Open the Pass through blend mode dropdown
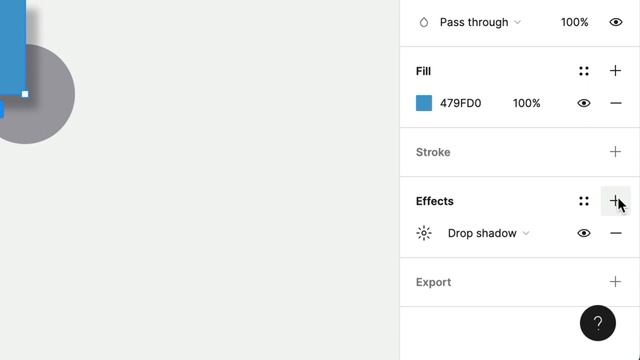This screenshot has height=360, width=640. point(480,22)
